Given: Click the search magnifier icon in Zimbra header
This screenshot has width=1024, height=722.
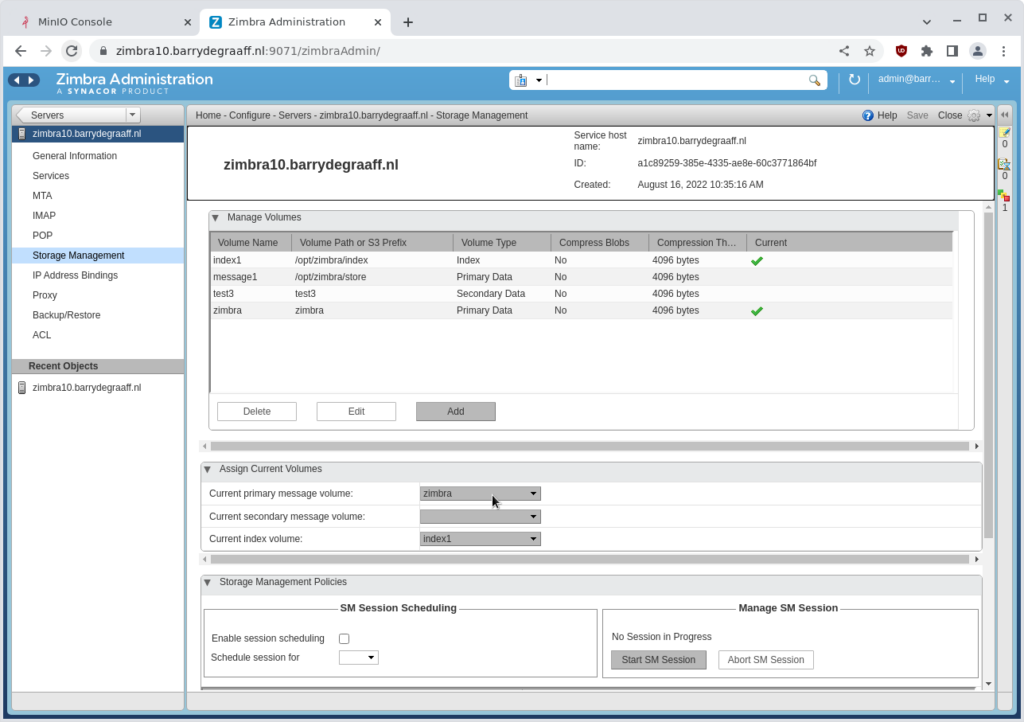Looking at the screenshot, I should tap(814, 80).
